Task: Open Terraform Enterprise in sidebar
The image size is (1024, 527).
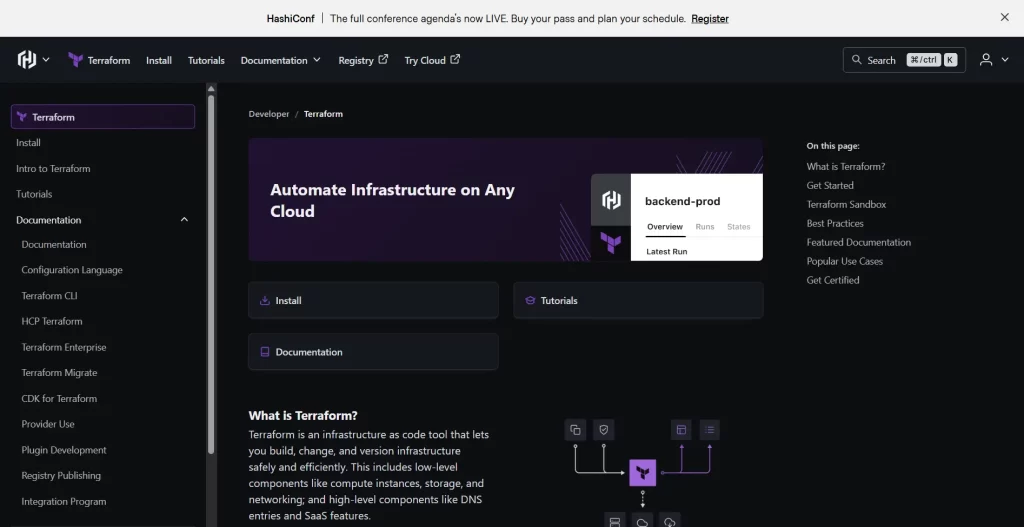Action: pyautogui.click(x=63, y=347)
